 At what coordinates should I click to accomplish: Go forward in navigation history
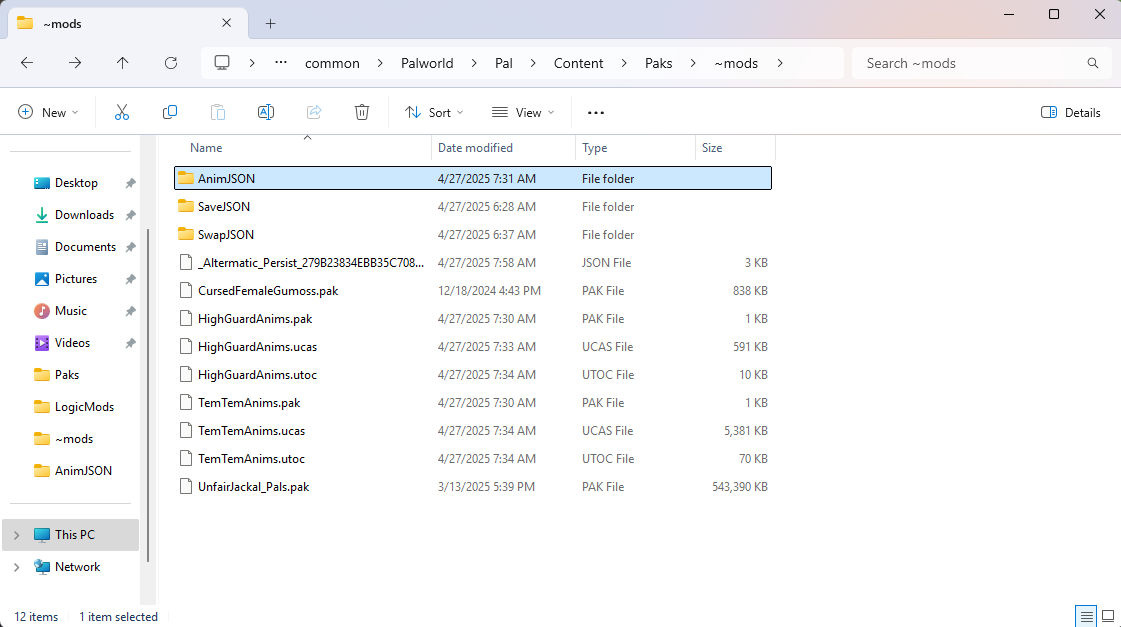tap(75, 63)
